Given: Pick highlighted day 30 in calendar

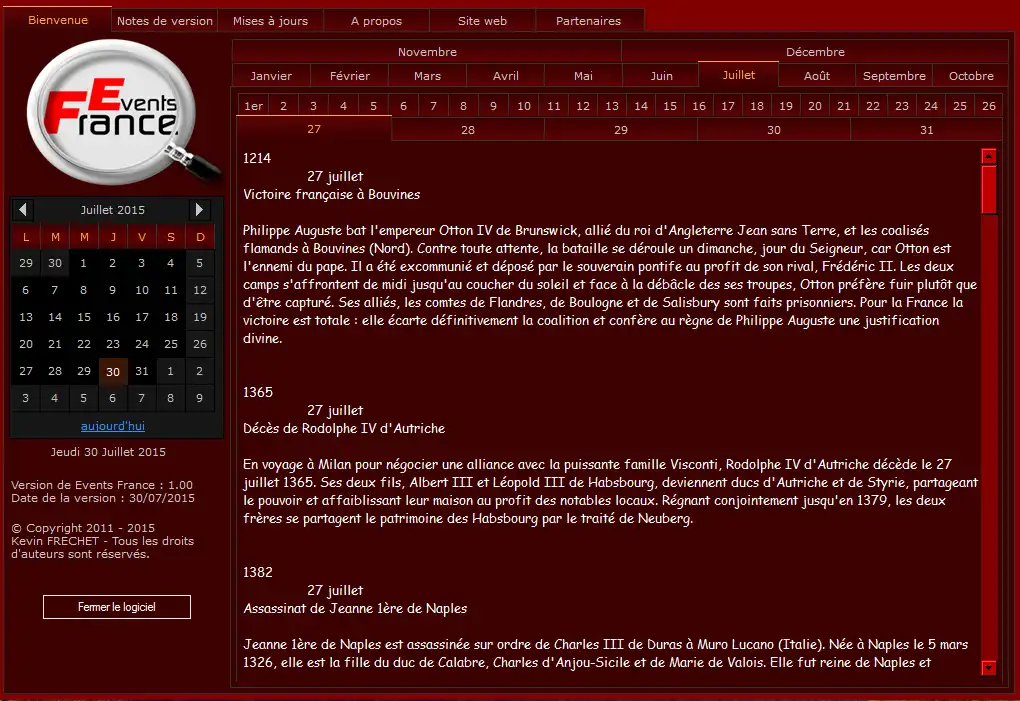Looking at the screenshot, I should tap(113, 371).
